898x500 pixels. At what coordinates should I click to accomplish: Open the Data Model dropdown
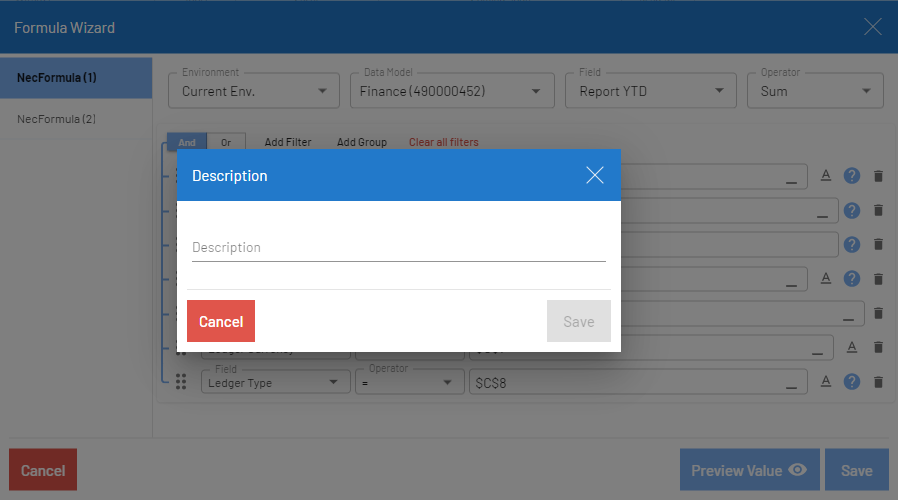(x=451, y=91)
